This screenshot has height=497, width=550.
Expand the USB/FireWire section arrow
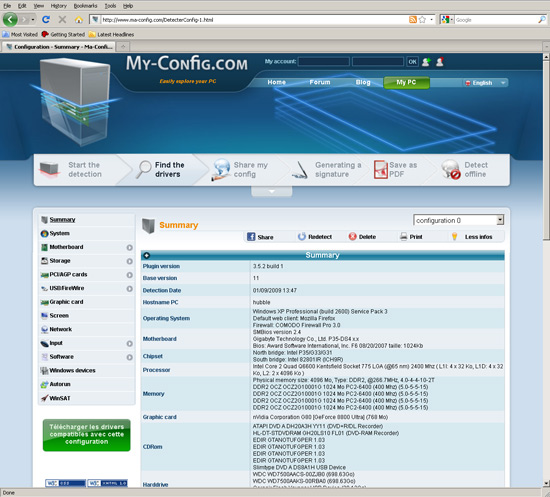129,289
